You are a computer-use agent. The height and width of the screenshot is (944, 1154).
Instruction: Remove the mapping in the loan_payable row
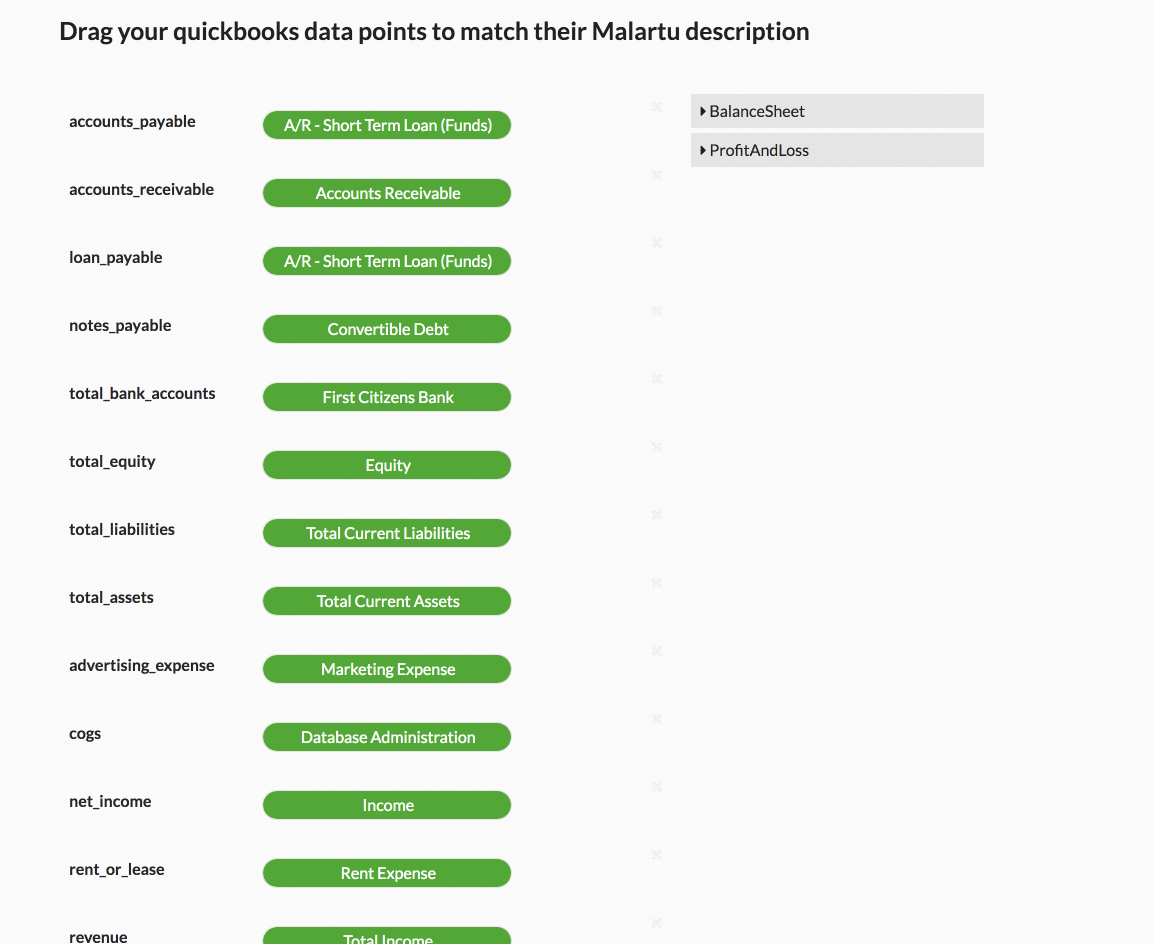click(656, 243)
